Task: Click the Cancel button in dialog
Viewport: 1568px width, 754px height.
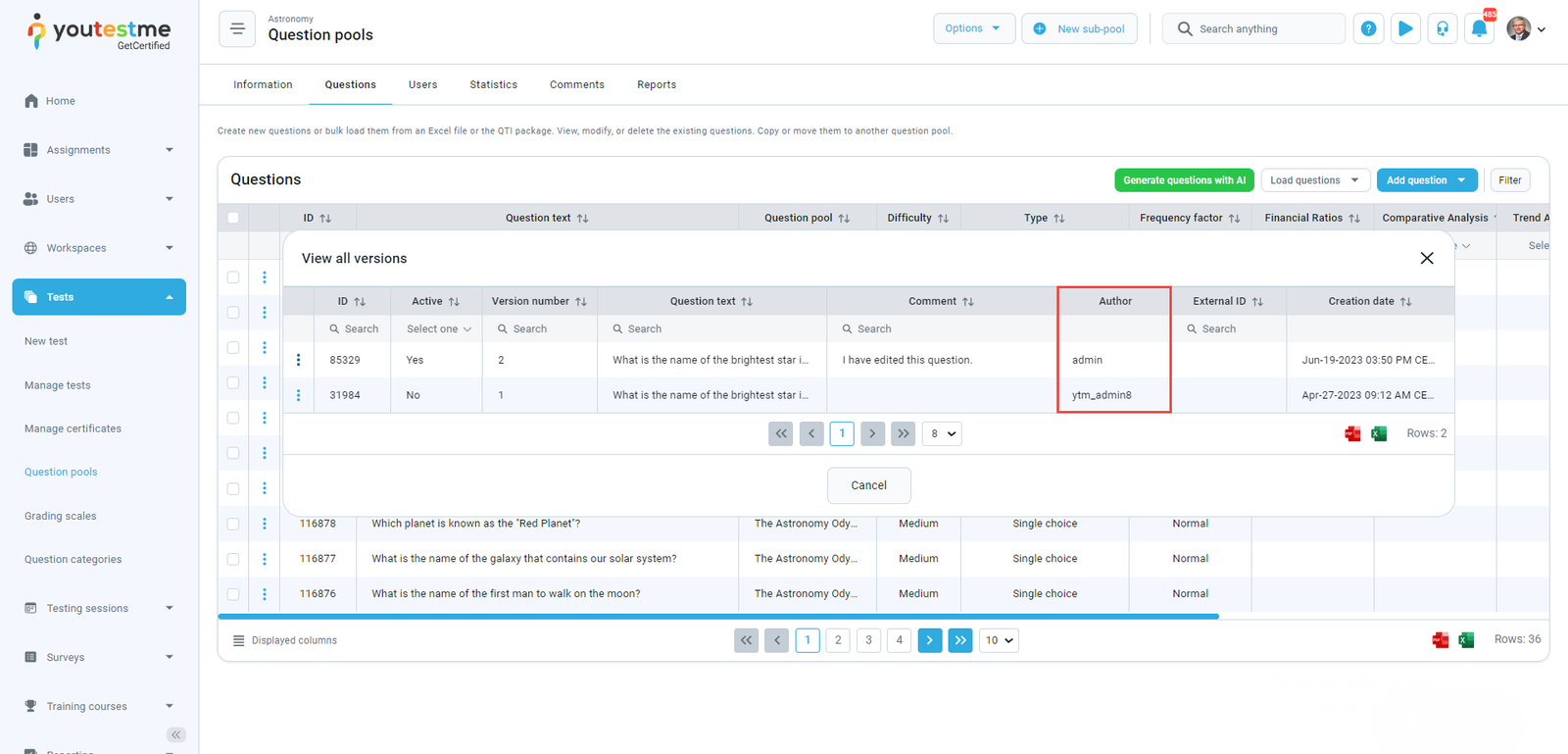Action: [x=868, y=485]
